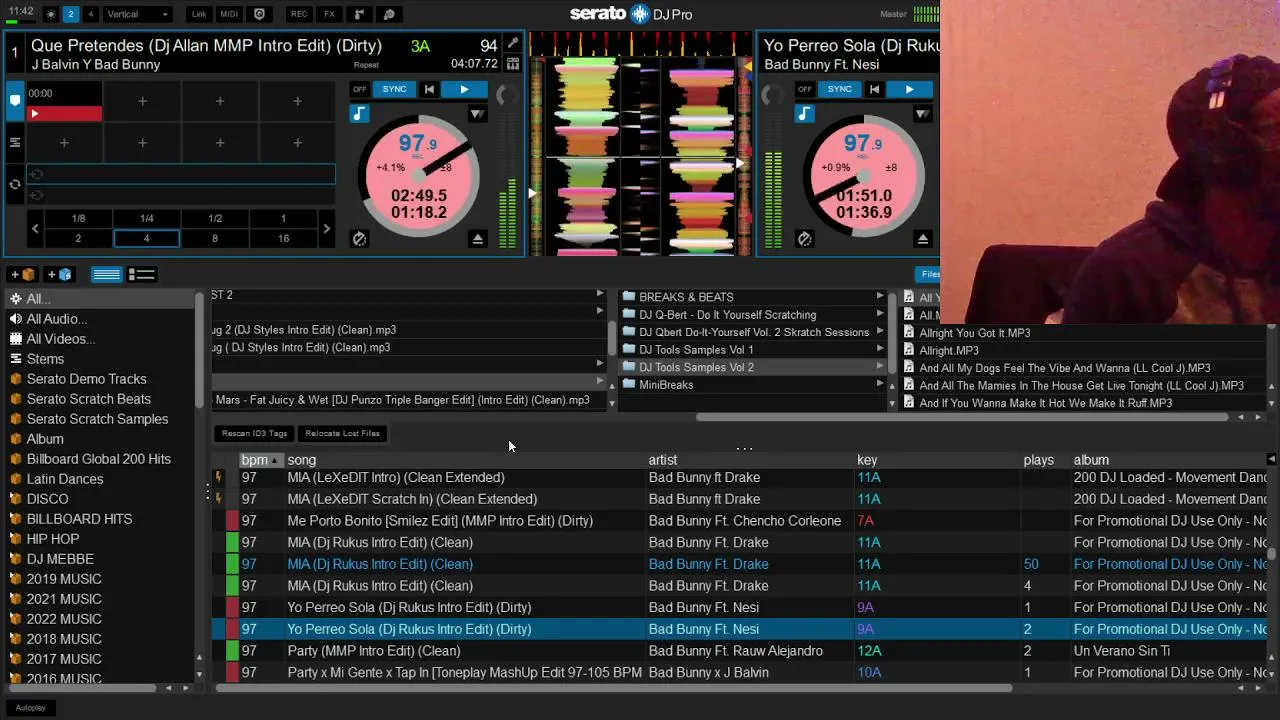Add a new crate

[x=22, y=274]
